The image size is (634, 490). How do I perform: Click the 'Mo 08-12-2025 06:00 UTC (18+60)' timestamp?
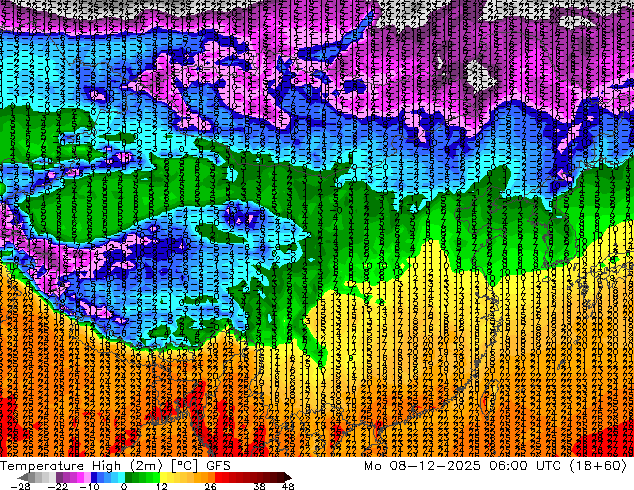(x=495, y=466)
